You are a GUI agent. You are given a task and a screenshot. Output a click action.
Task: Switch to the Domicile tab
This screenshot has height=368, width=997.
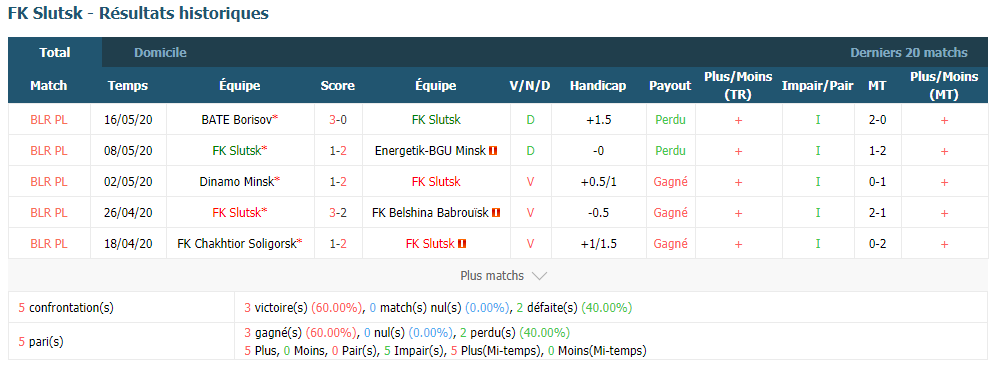(x=160, y=53)
